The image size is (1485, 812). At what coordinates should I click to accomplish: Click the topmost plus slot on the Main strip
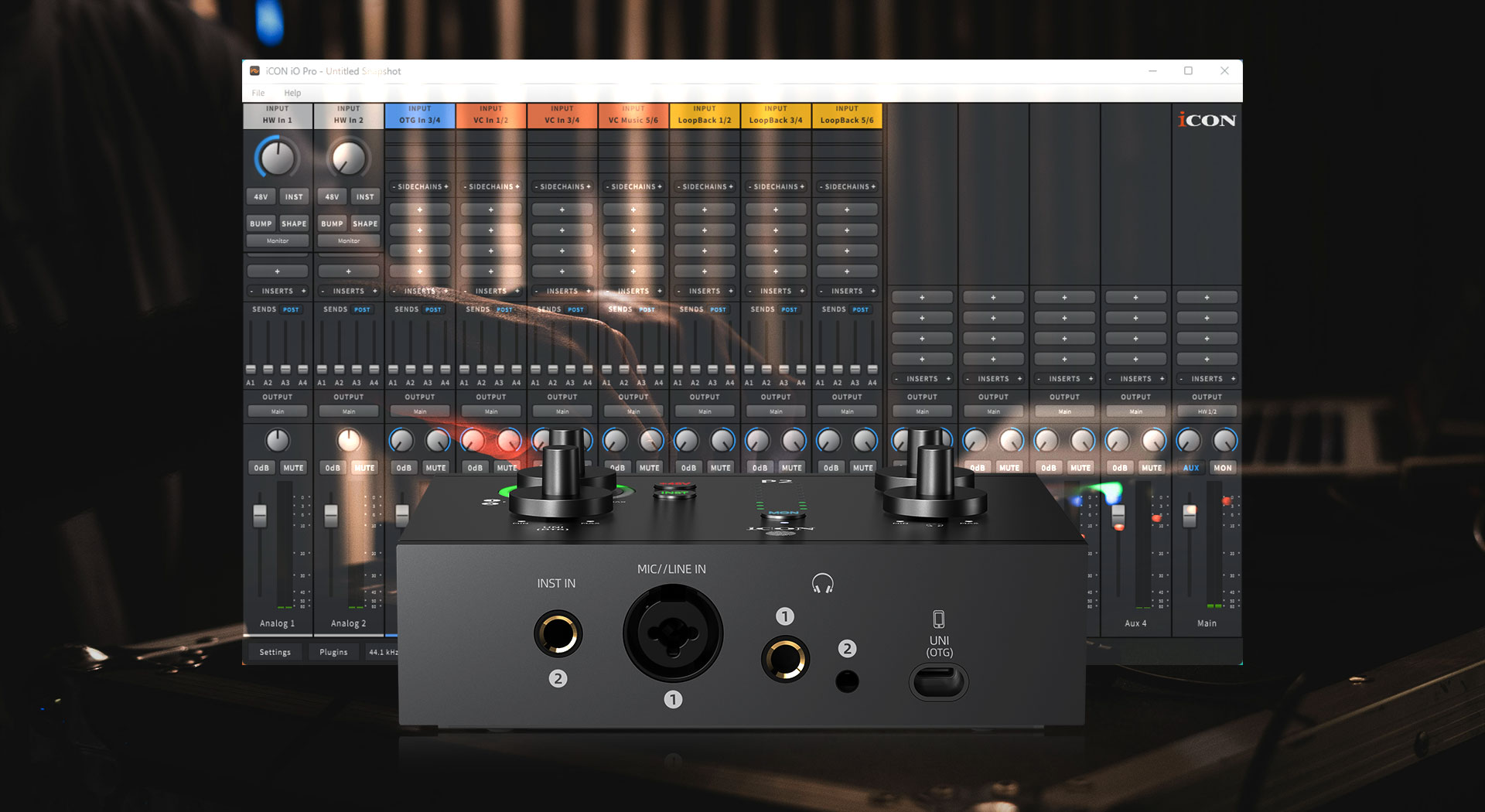(1207, 298)
